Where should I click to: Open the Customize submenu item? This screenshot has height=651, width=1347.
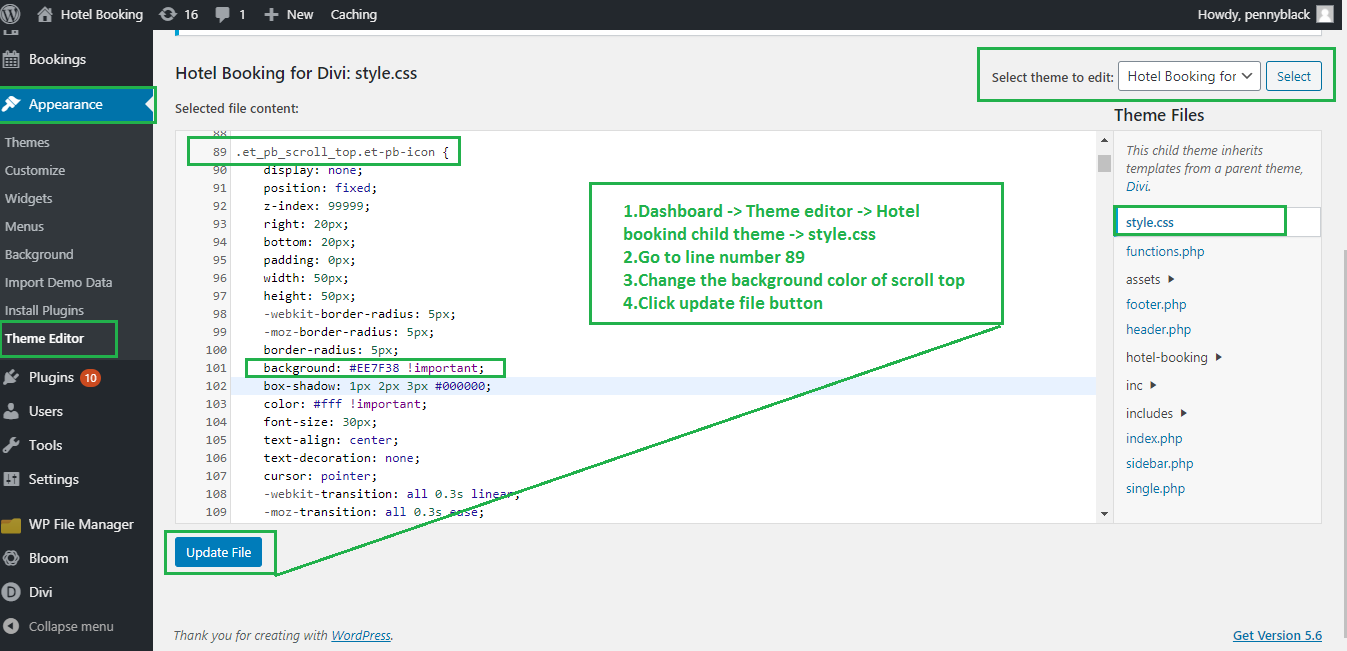tap(35, 170)
